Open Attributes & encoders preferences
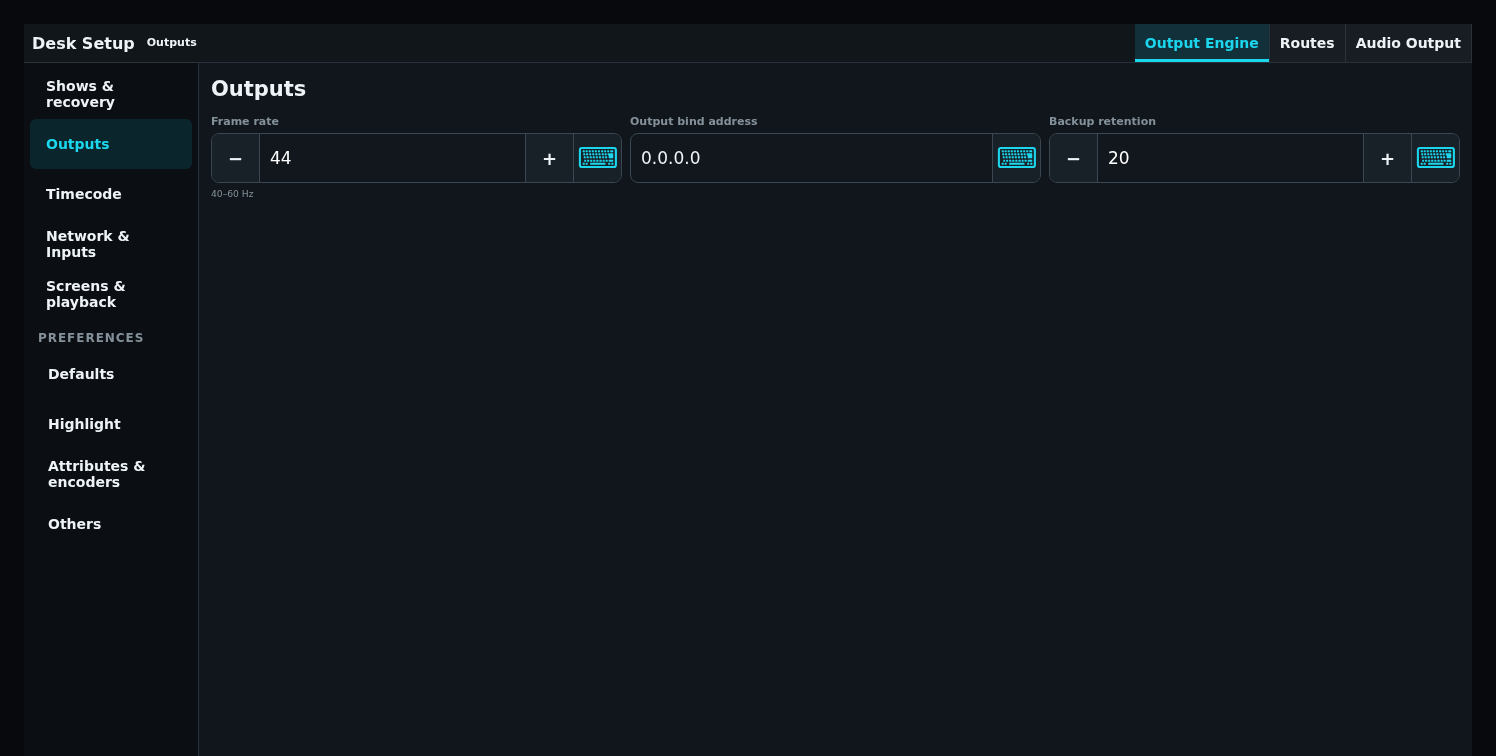The width and height of the screenshot is (1496, 756). 111,474
